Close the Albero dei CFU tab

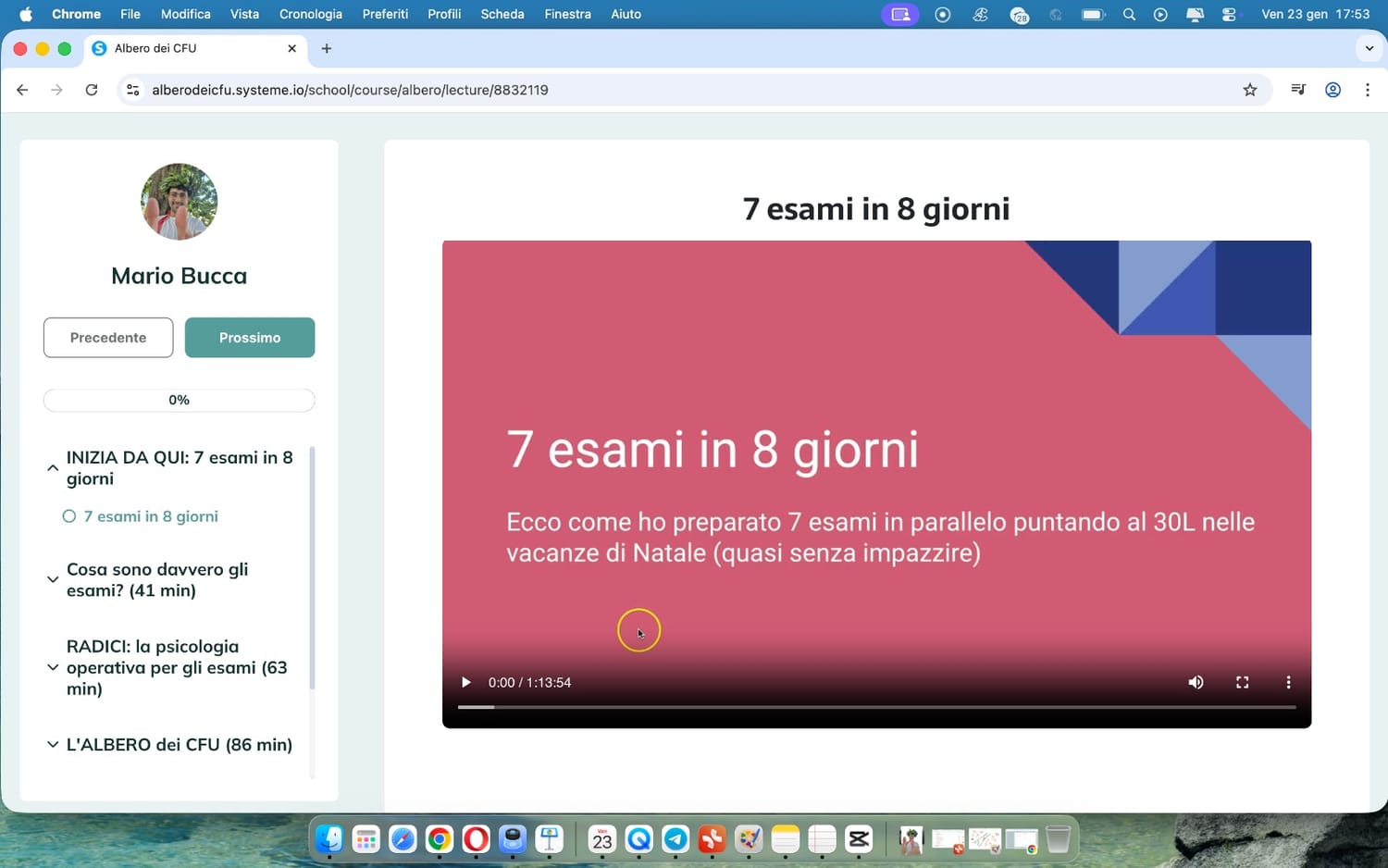click(291, 48)
